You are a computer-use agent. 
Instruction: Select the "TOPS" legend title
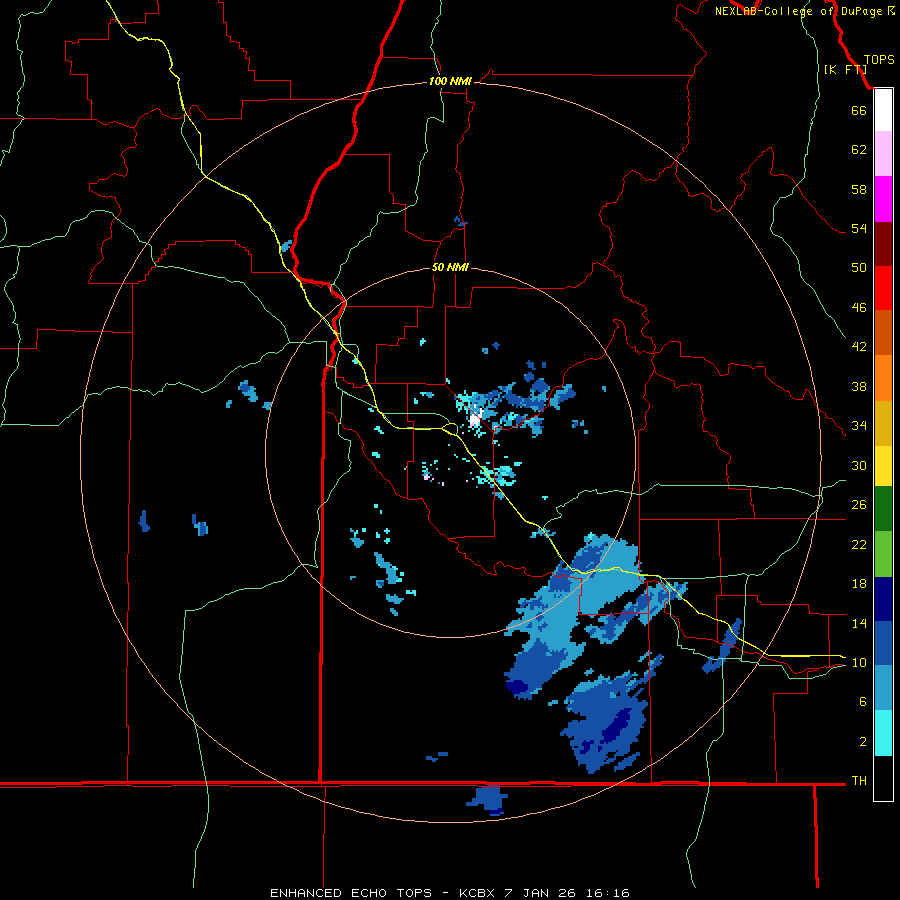(879, 60)
